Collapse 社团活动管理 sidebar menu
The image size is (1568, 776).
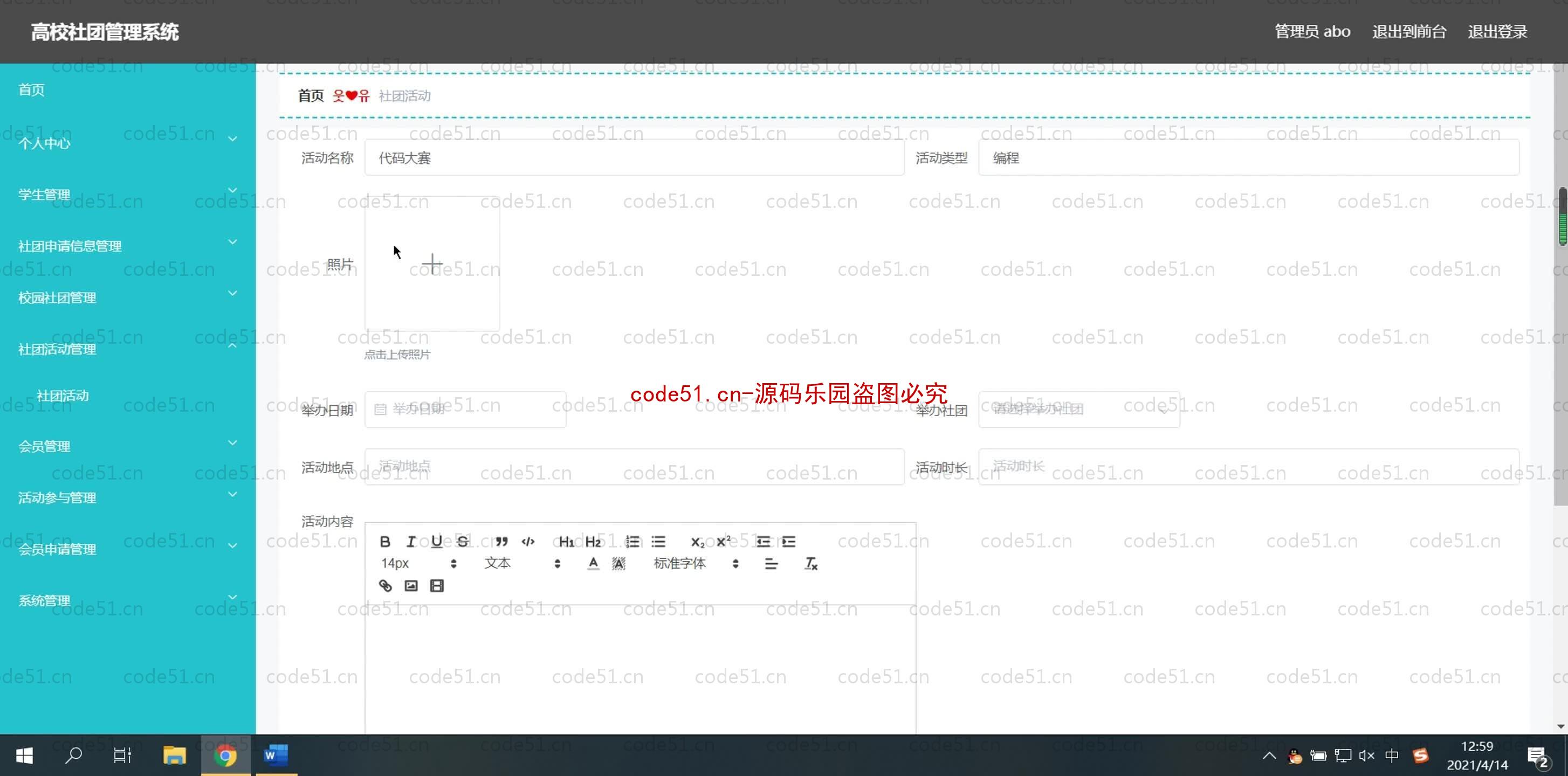tap(128, 349)
